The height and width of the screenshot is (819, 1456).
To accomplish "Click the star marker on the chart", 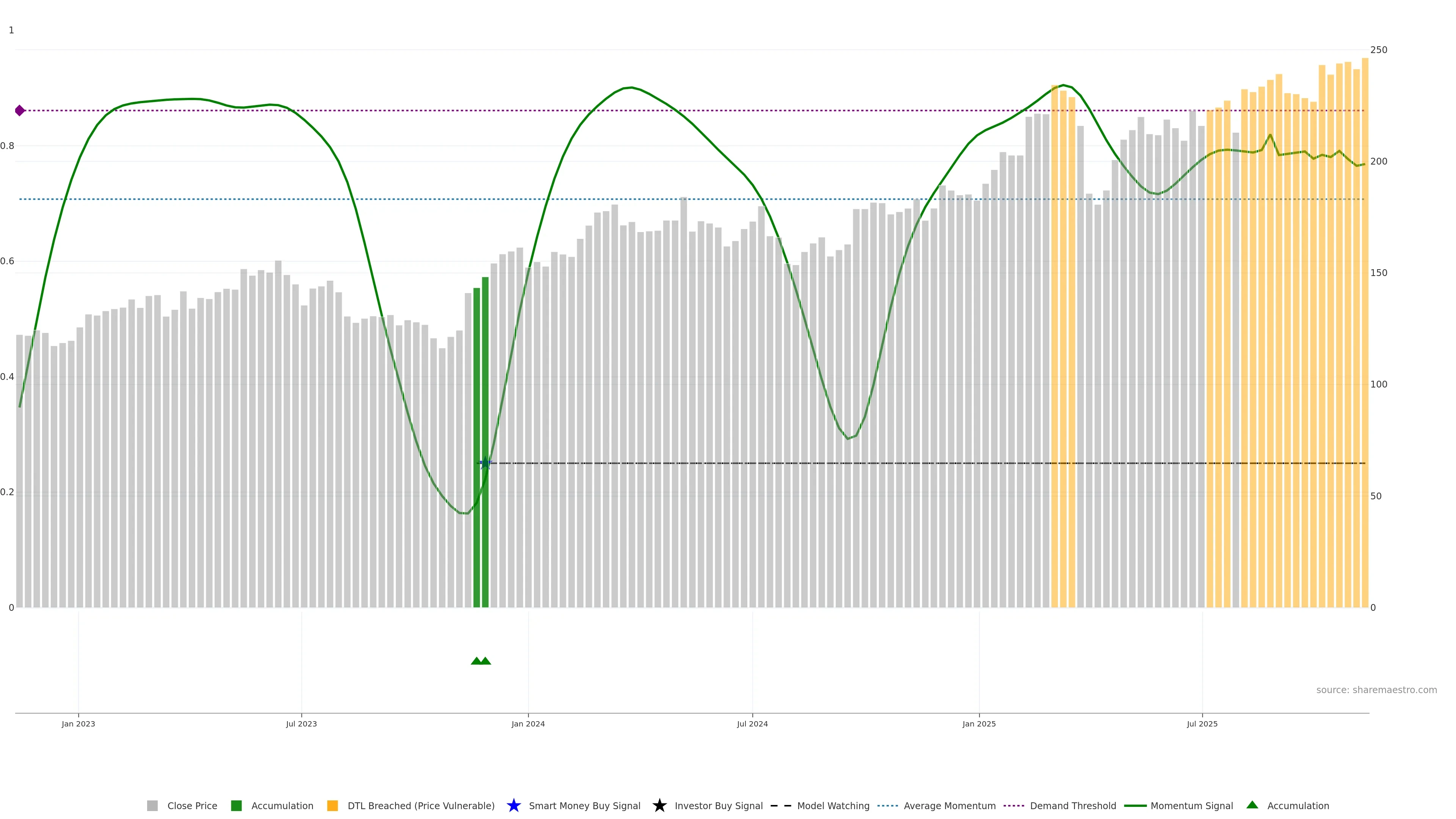I will tap(485, 463).
